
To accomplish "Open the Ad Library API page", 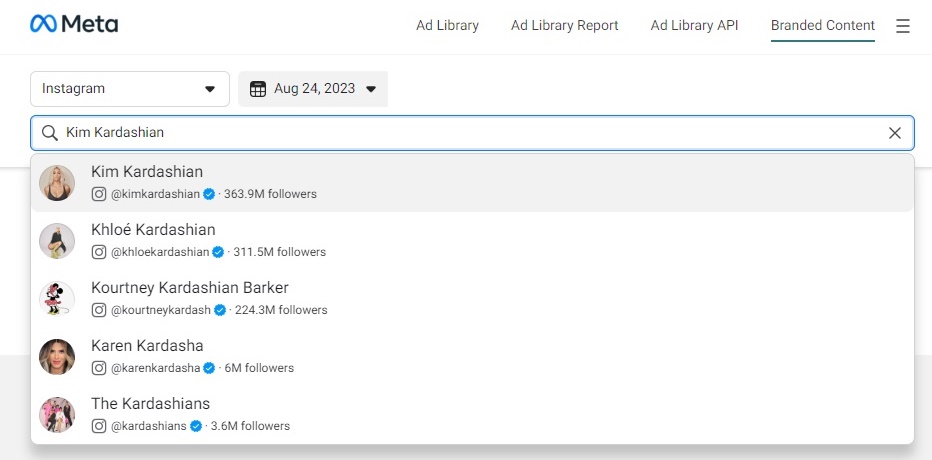I will 694,26.
